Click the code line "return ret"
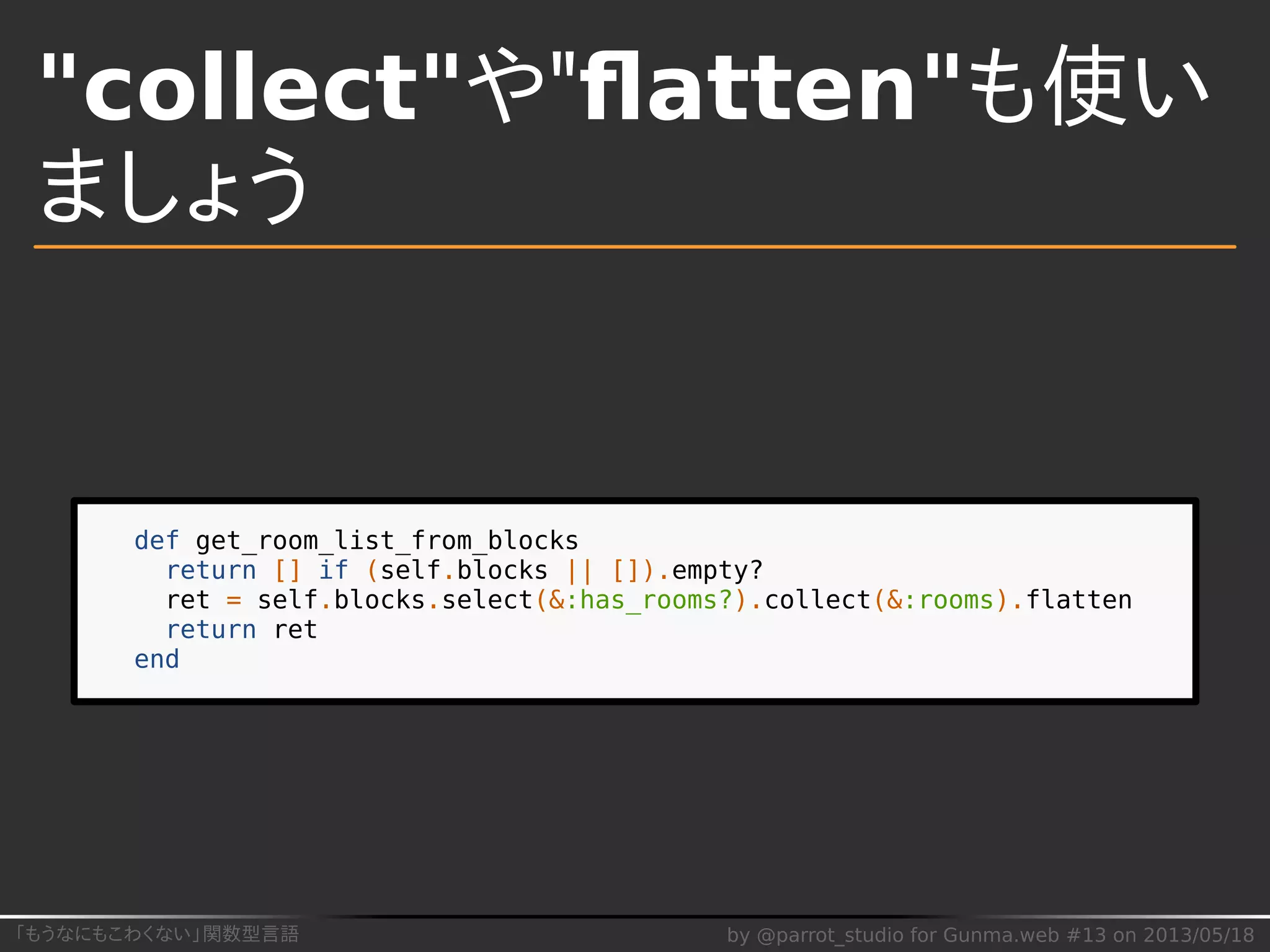 click(242, 630)
